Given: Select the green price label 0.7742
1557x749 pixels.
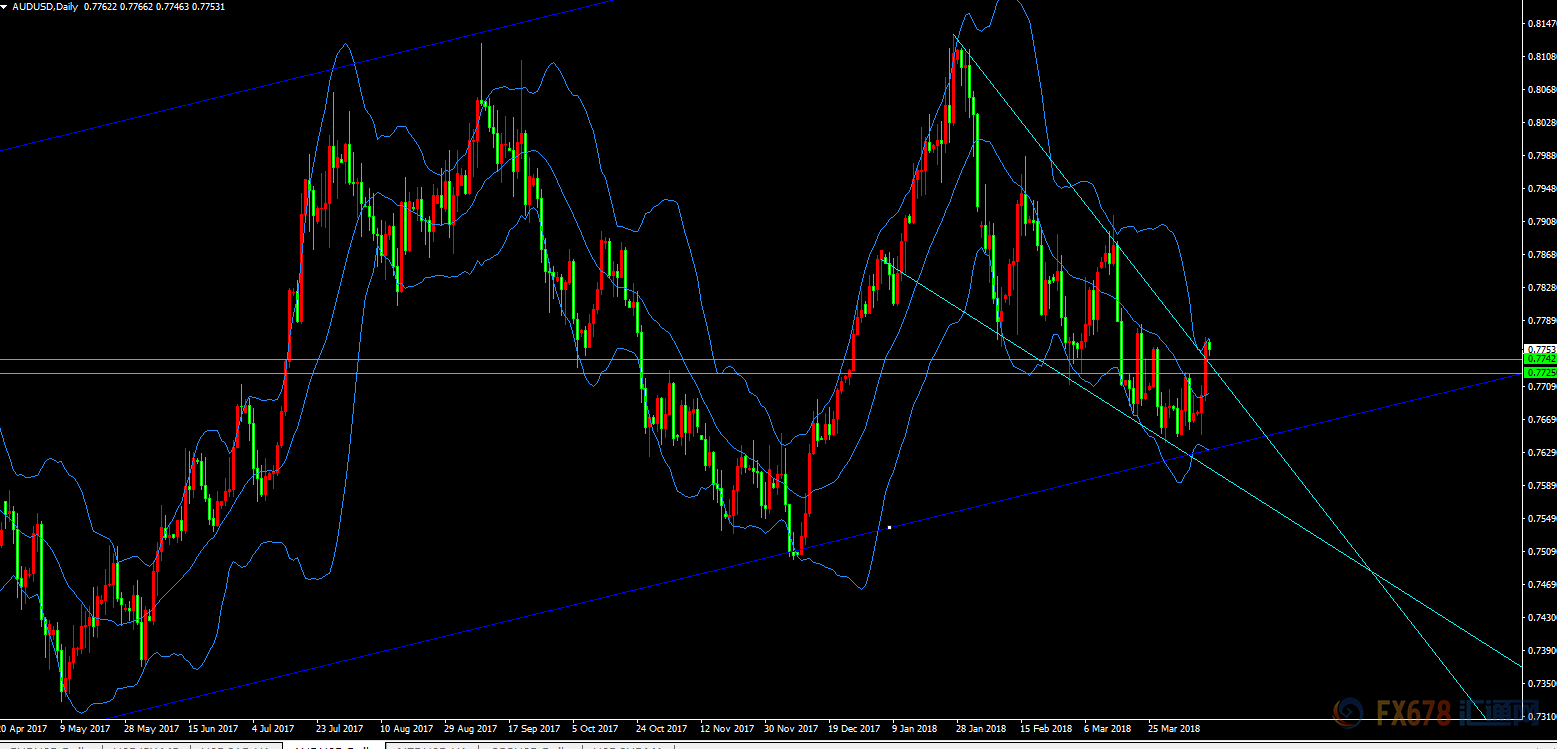Looking at the screenshot, I should (x=1539, y=358).
